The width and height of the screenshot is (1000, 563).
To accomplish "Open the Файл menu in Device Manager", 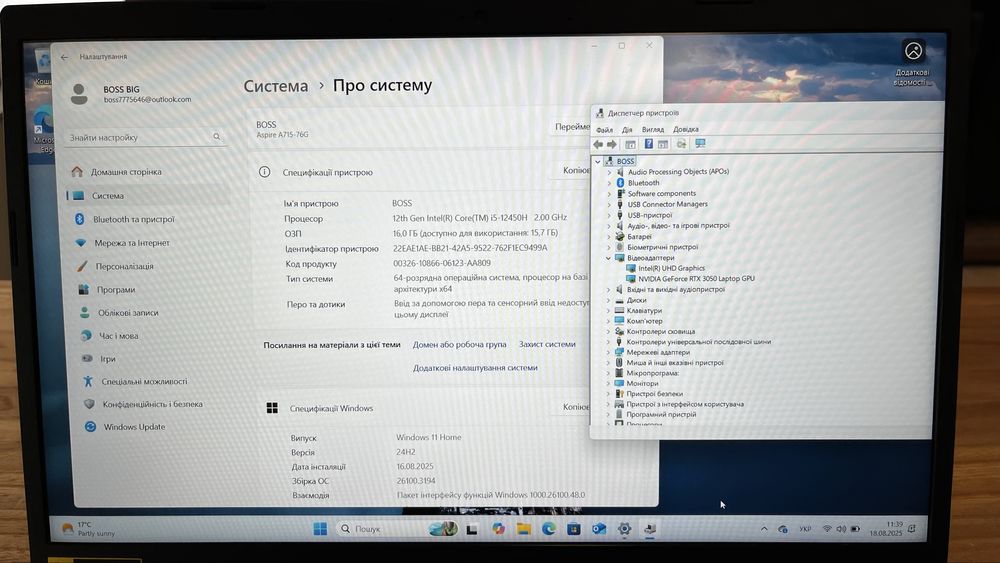I will [604, 129].
